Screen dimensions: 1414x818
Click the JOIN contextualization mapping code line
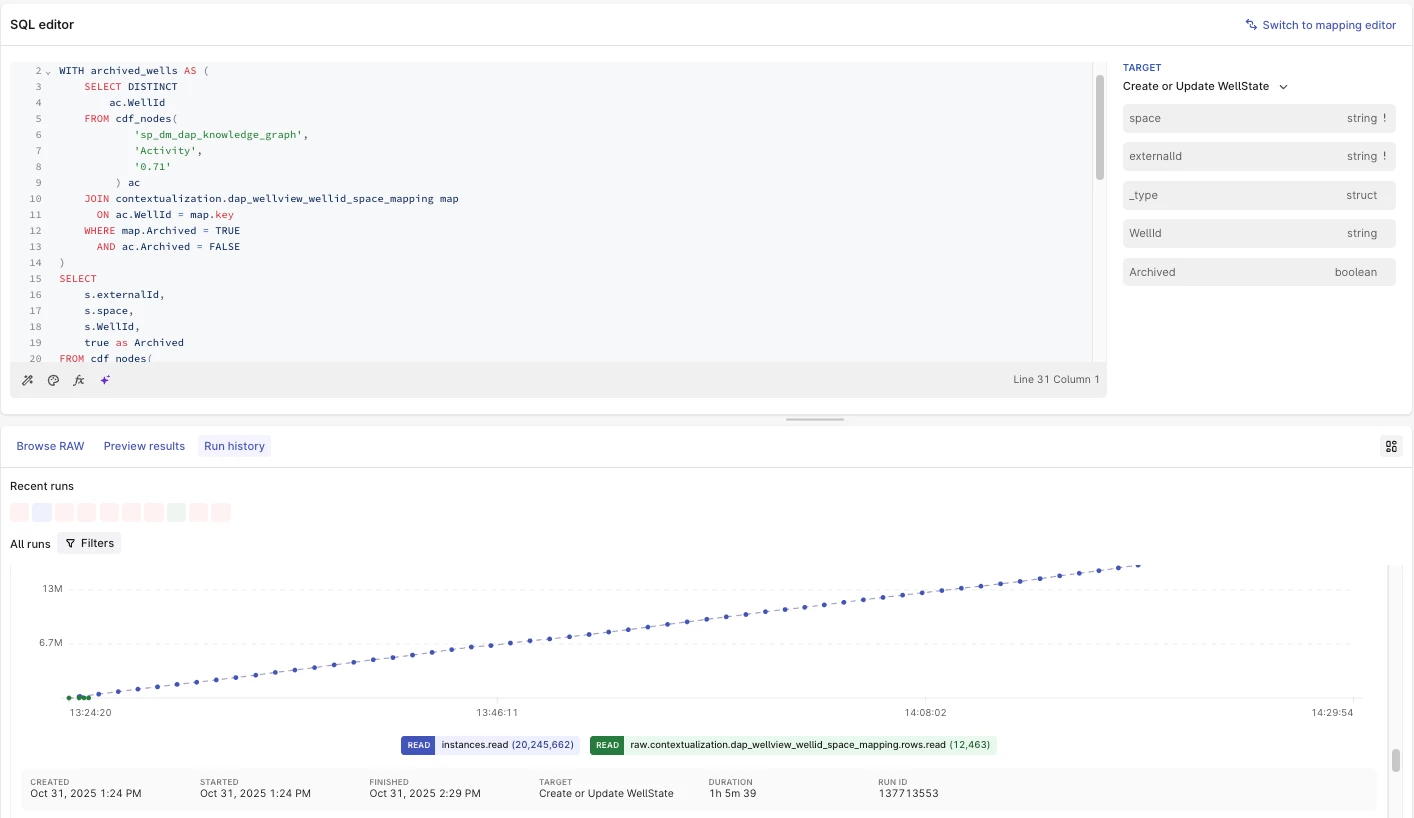point(271,199)
